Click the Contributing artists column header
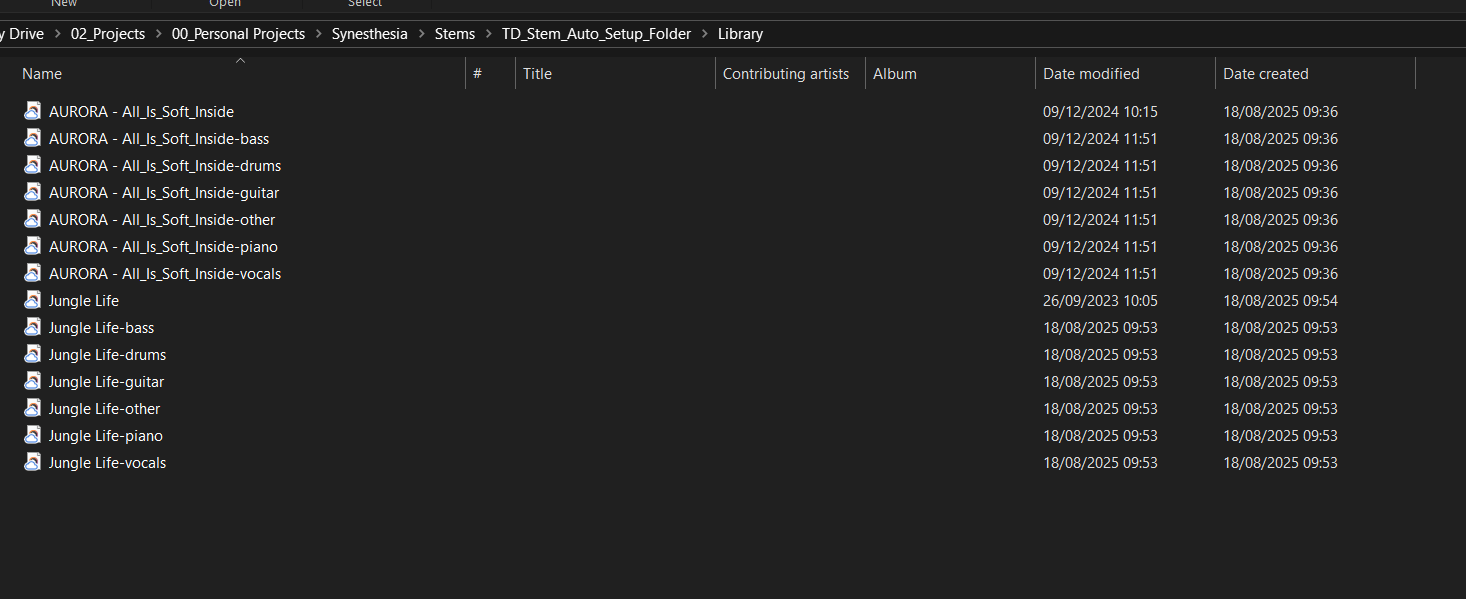 pos(785,74)
